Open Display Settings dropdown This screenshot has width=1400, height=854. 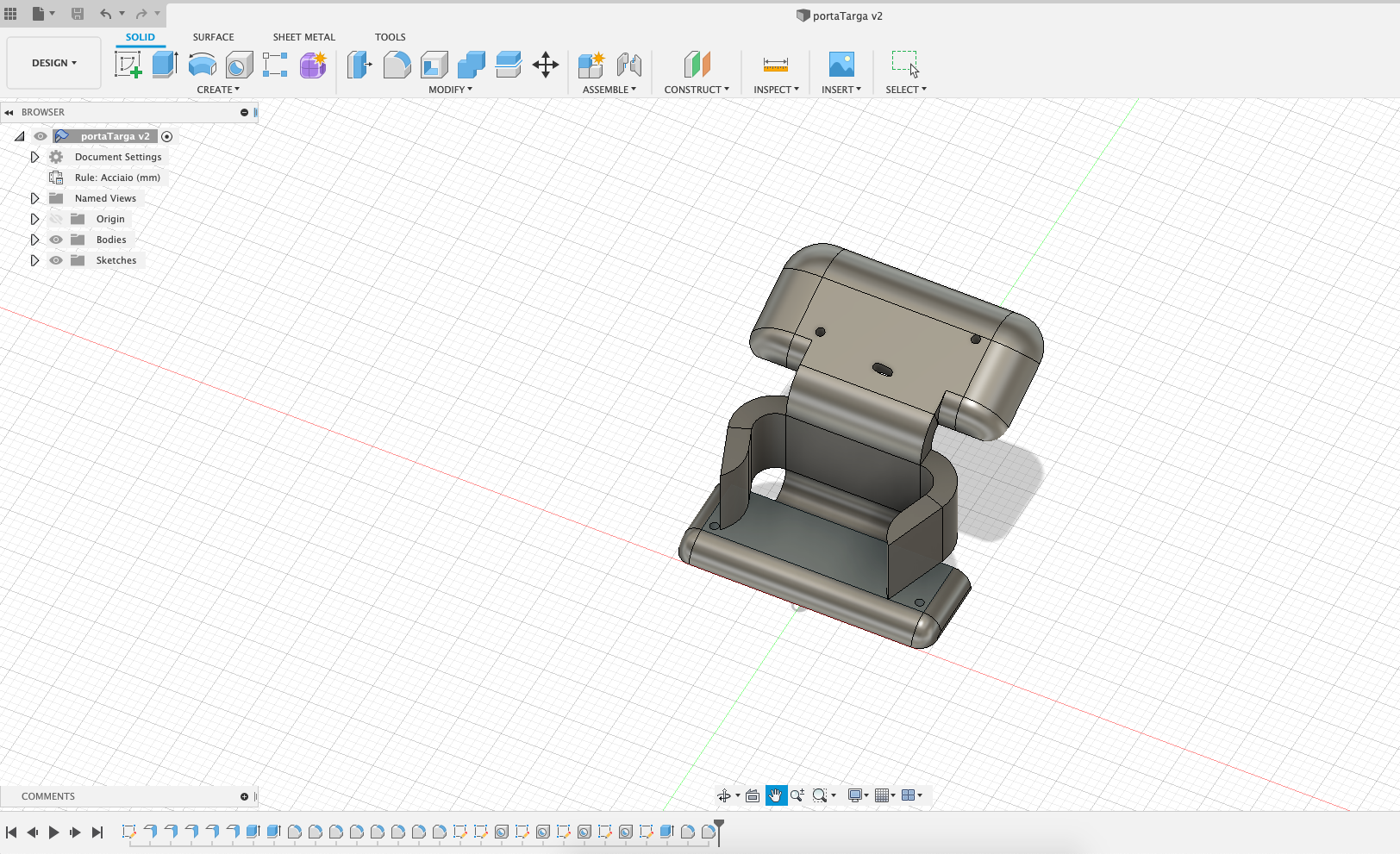click(858, 795)
